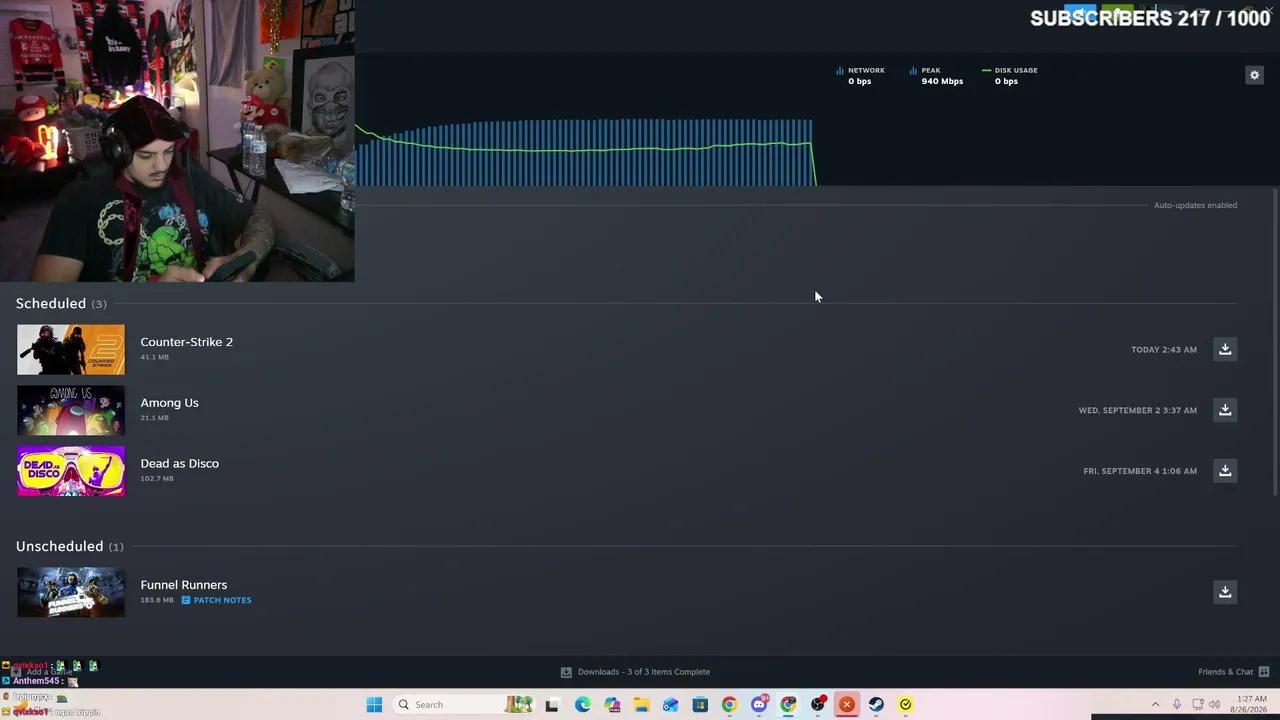Open Copilot from the taskbar

(x=612, y=705)
